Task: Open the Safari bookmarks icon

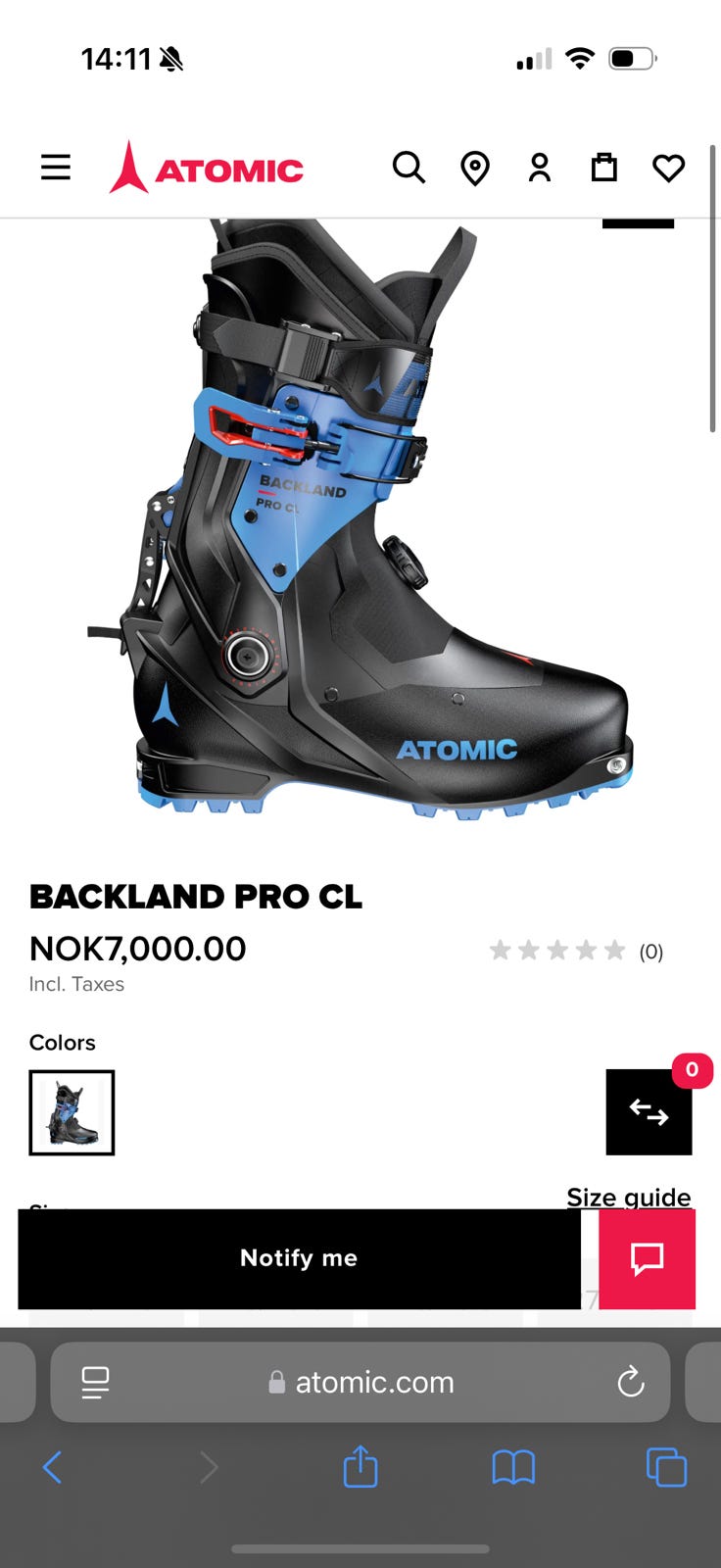Action: [x=513, y=1467]
